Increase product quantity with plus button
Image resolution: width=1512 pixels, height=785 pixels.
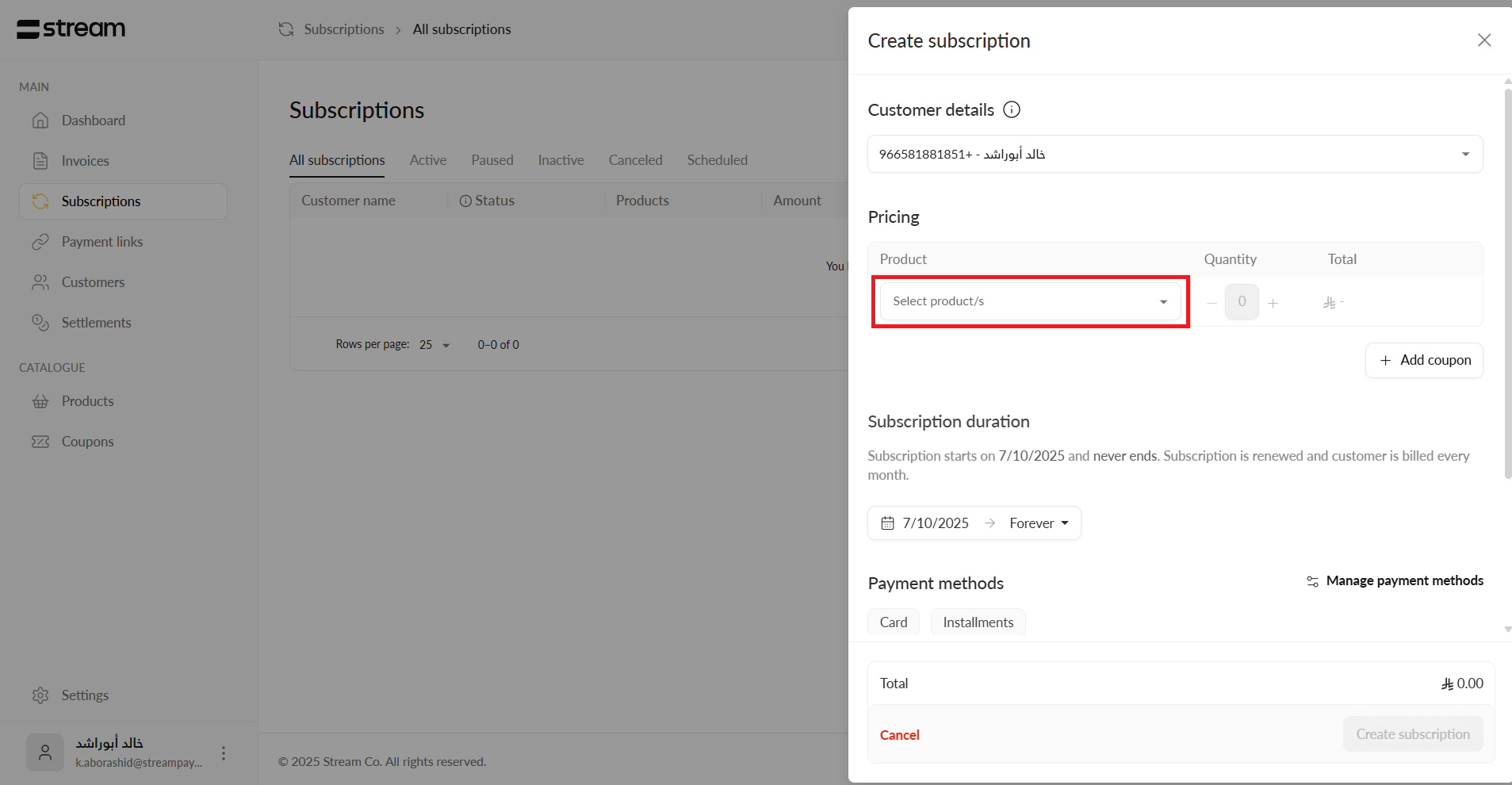1273,303
